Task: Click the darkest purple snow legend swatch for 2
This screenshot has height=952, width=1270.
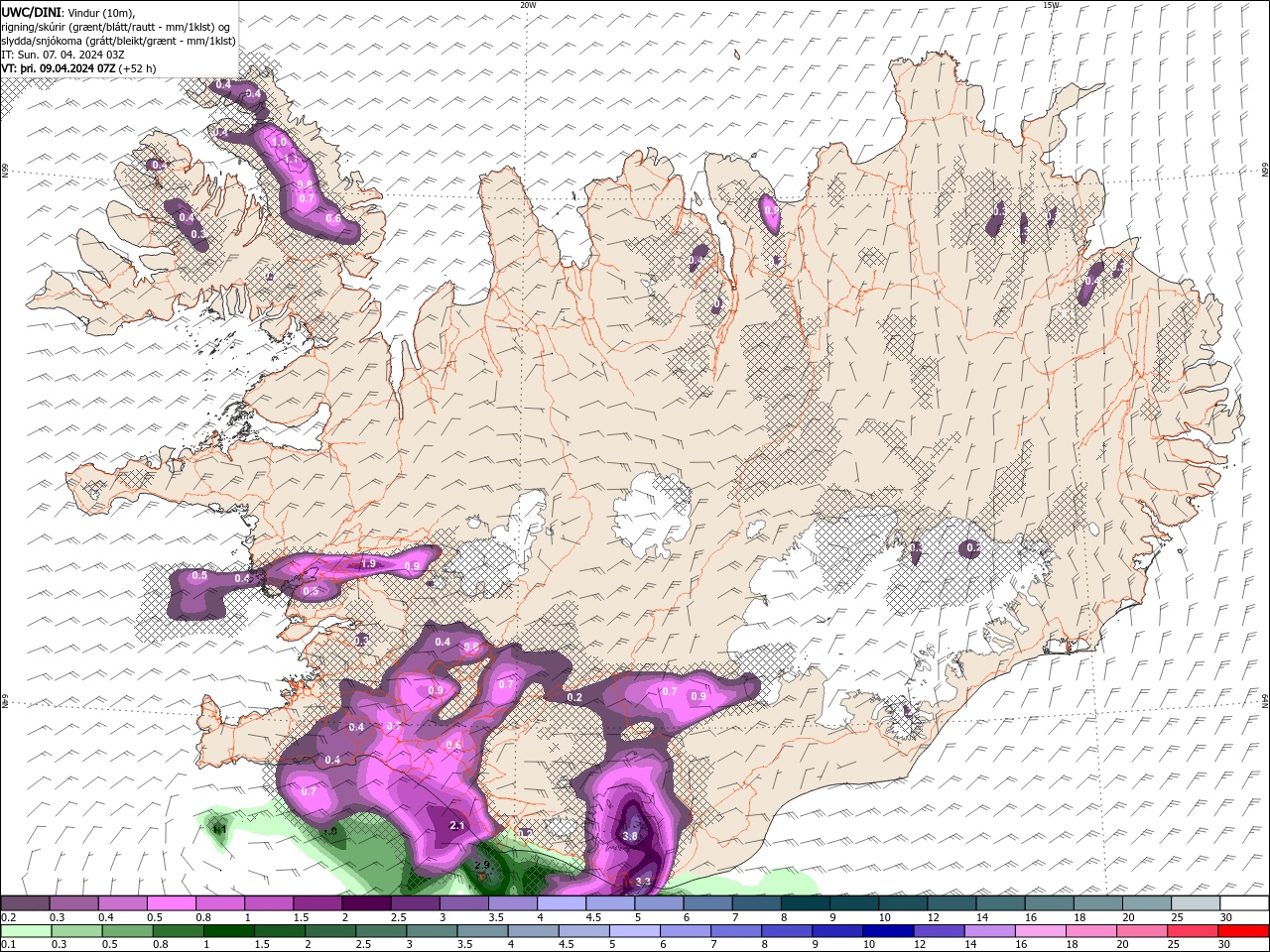Action: coord(366,903)
